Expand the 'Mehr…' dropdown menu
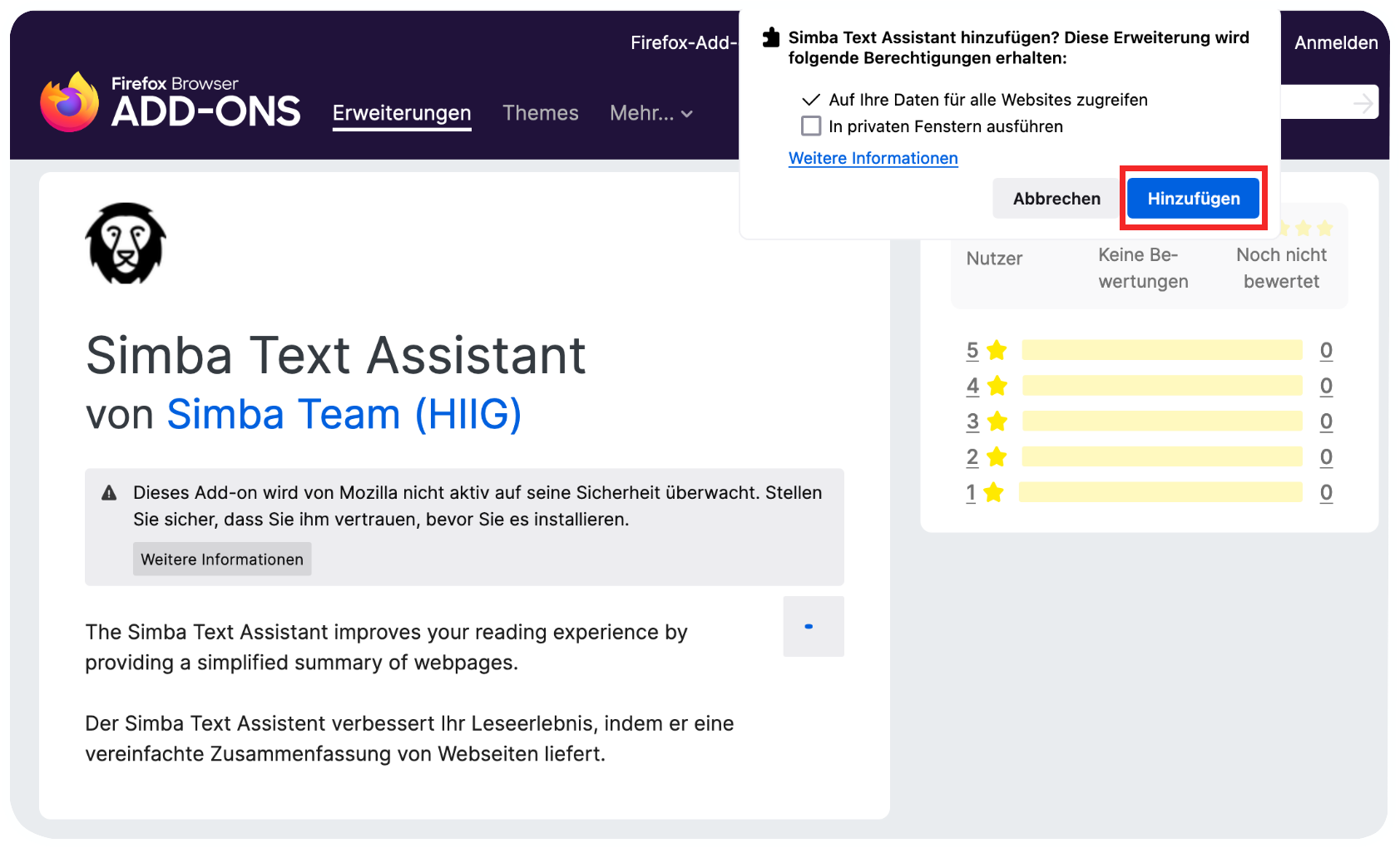The width and height of the screenshot is (1400, 848). coord(651,113)
